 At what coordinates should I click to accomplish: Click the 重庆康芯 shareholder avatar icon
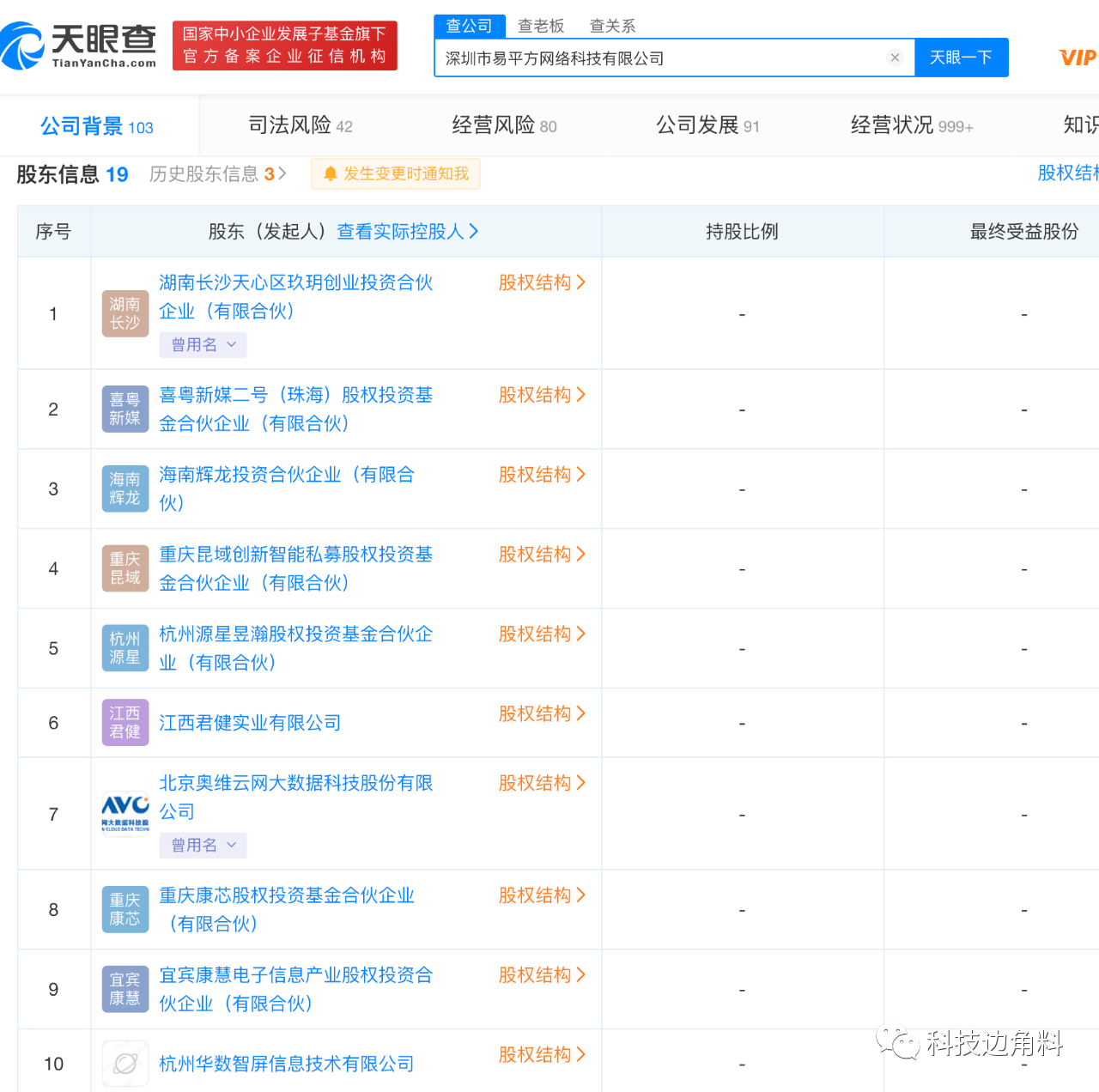(x=125, y=909)
